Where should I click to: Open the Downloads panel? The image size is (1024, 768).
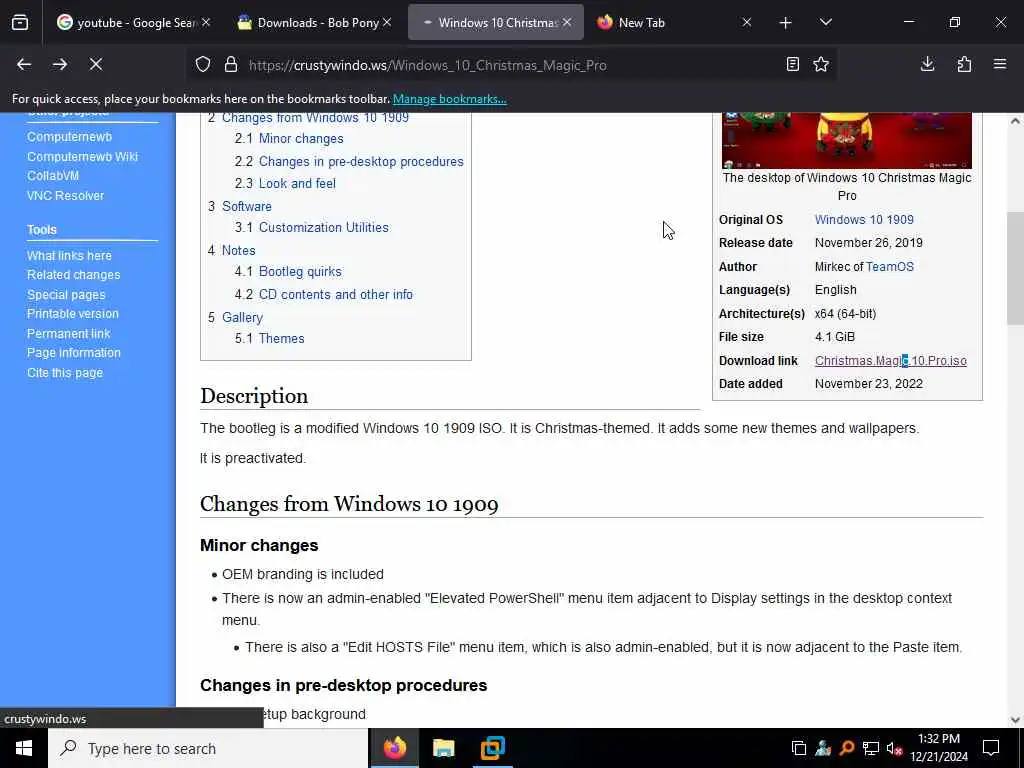pyautogui.click(x=927, y=64)
